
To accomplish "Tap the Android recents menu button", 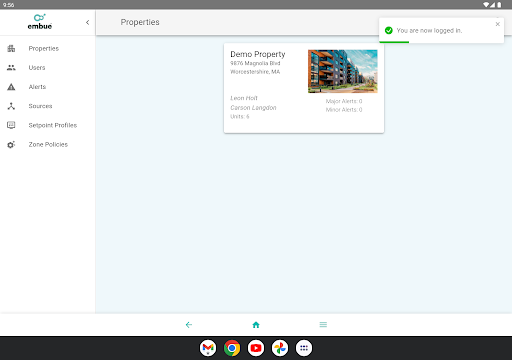I will (323, 325).
